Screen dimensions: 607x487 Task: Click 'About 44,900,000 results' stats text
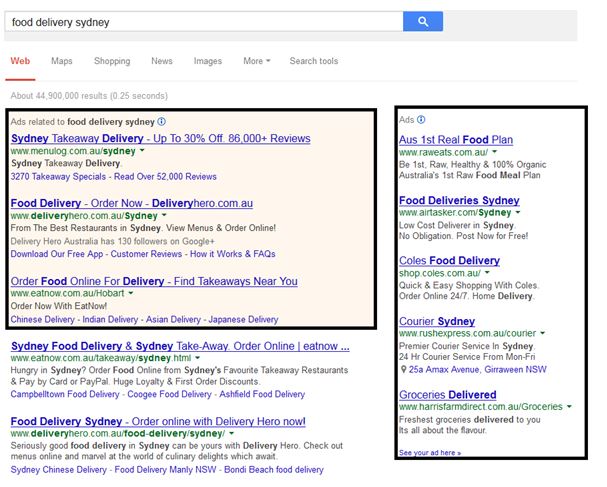89,96
